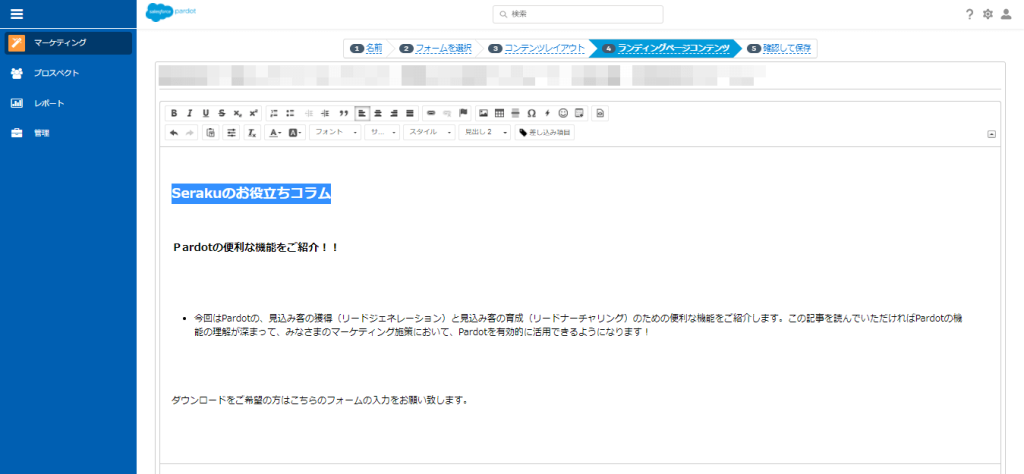Click the bulleted 今回はPardotの paragraph
Viewport: 1024px width, 474px height.
[x=579, y=324]
